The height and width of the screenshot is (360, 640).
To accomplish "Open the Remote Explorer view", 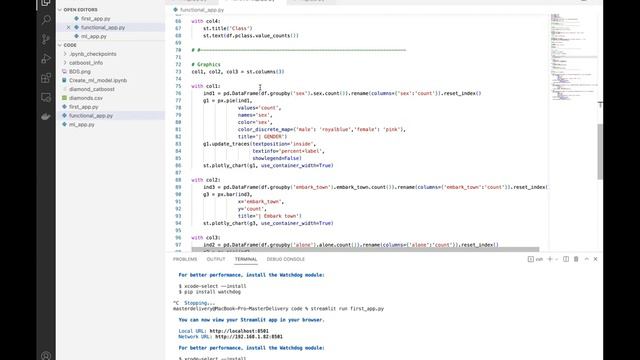I will 46,97.
